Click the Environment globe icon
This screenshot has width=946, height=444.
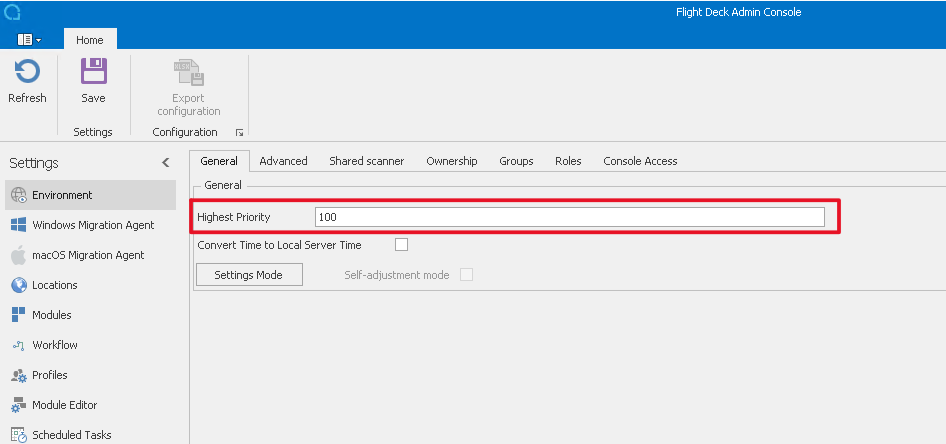[19, 195]
